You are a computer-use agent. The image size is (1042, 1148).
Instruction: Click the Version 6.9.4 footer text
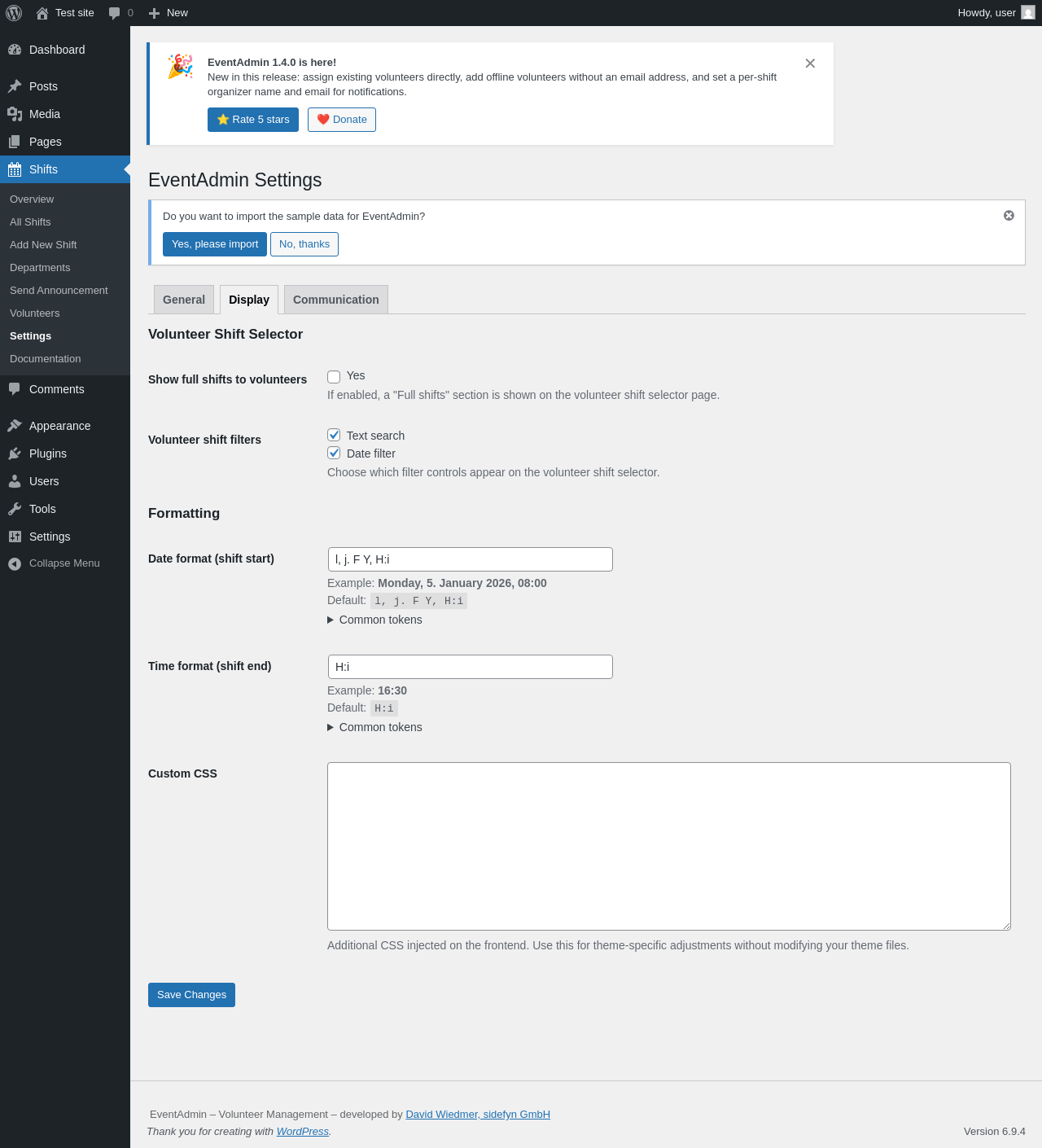[995, 1132]
